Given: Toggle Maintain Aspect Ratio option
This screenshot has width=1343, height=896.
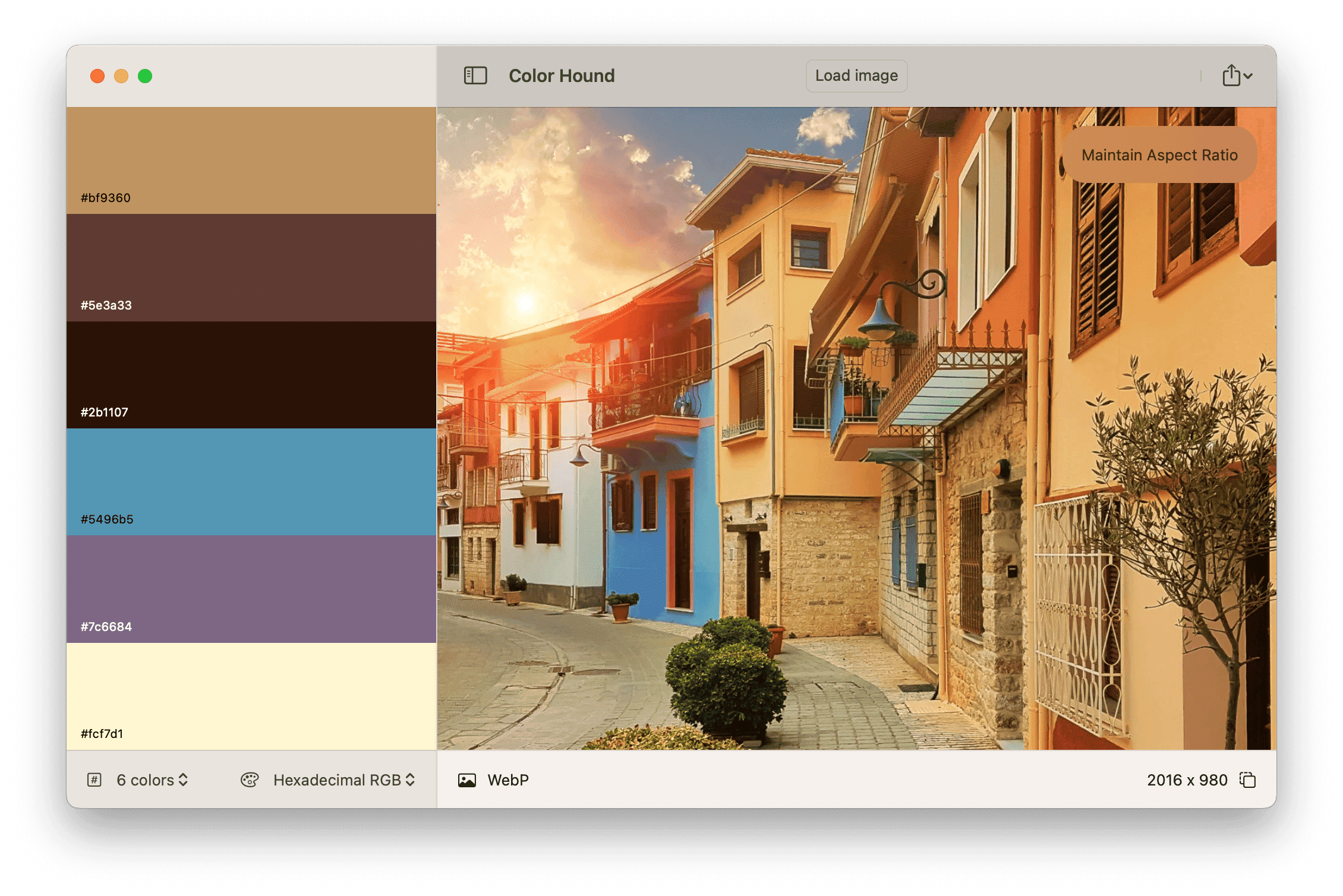Looking at the screenshot, I should pyautogui.click(x=1159, y=155).
